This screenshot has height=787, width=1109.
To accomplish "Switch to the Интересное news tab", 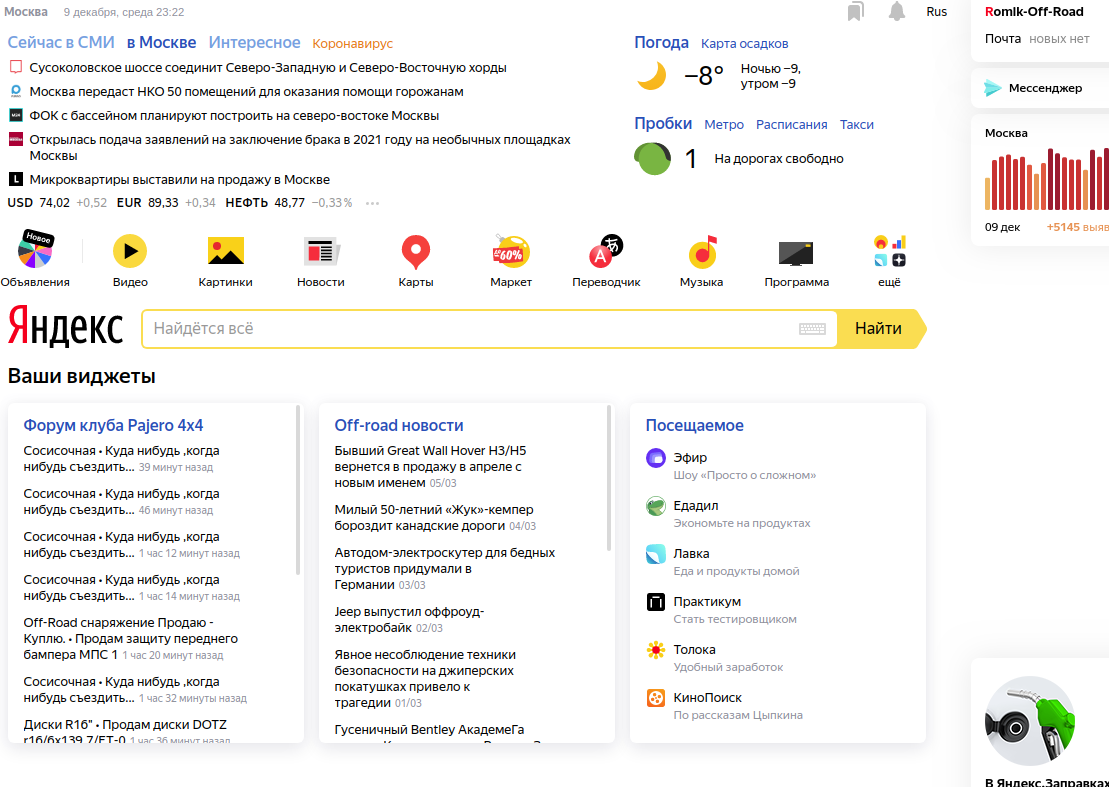I will 254,43.
